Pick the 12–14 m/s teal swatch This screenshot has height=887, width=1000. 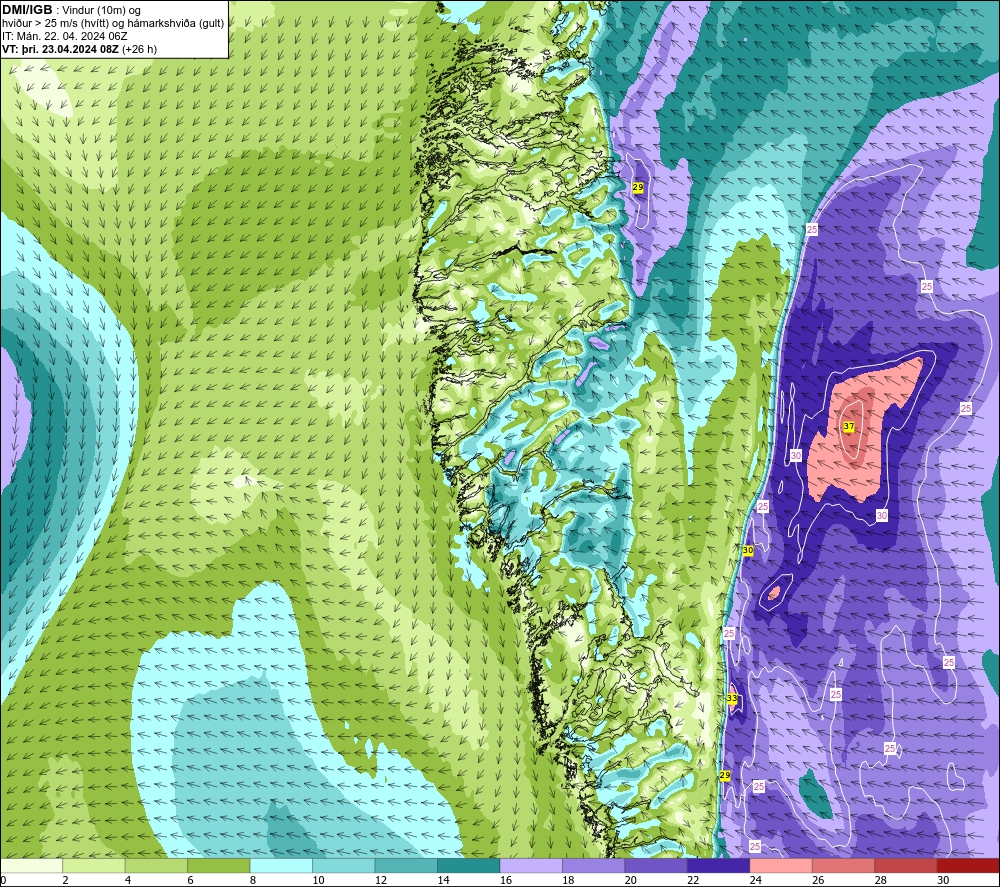tap(406, 865)
